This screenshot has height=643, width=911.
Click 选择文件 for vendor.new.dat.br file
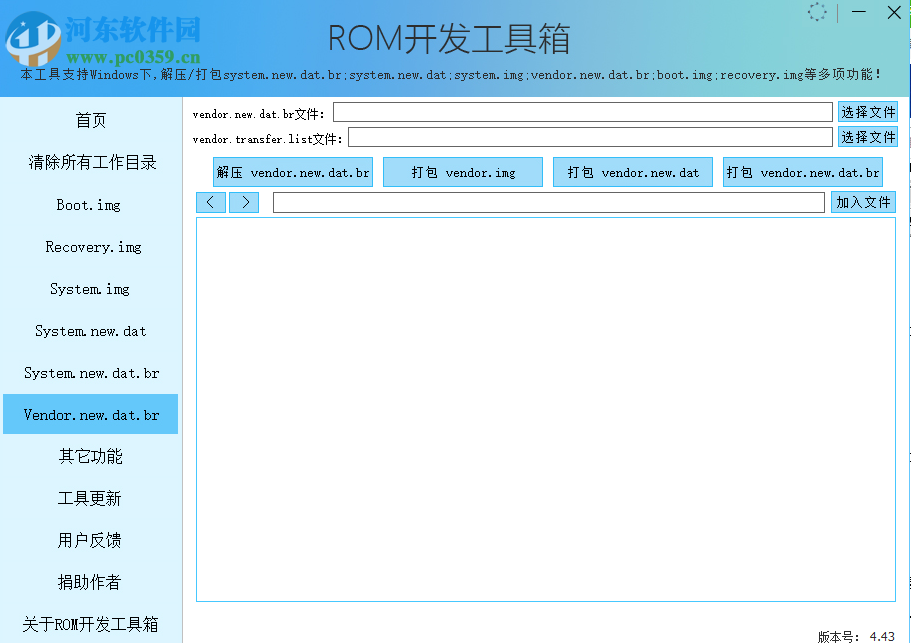tap(867, 111)
